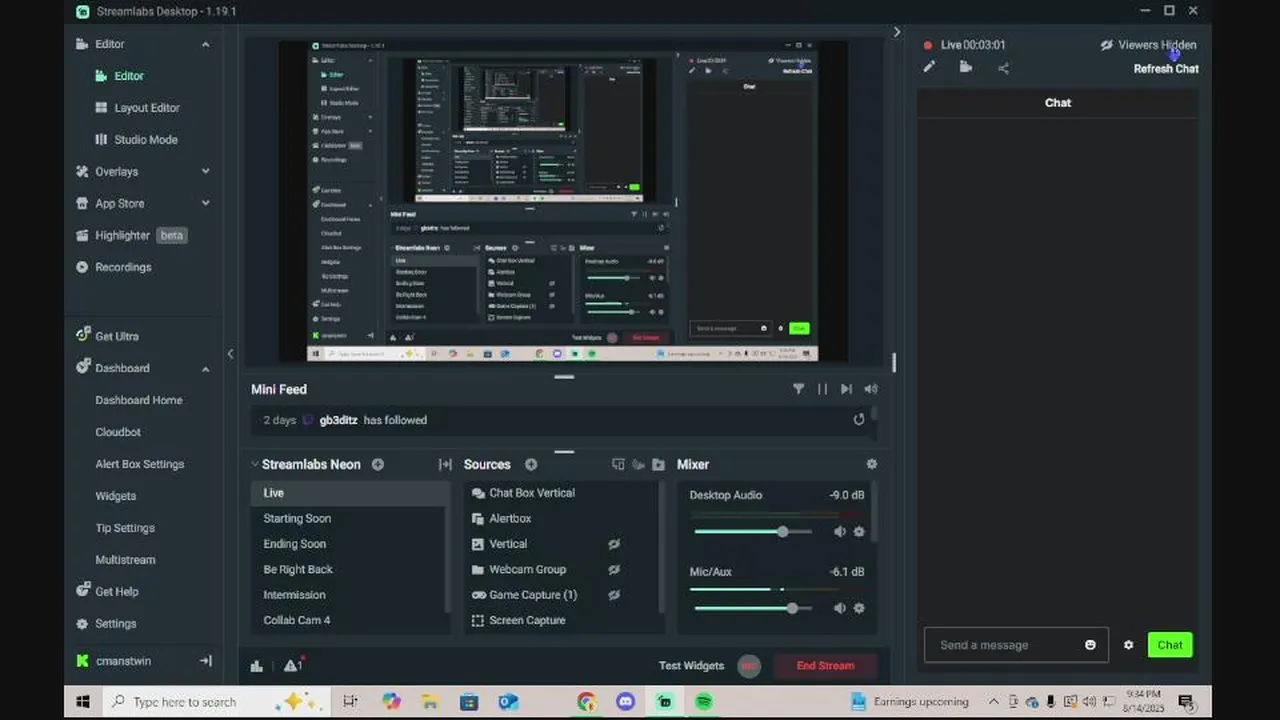Toggle Viewers Hidden eye indicator

(1107, 45)
